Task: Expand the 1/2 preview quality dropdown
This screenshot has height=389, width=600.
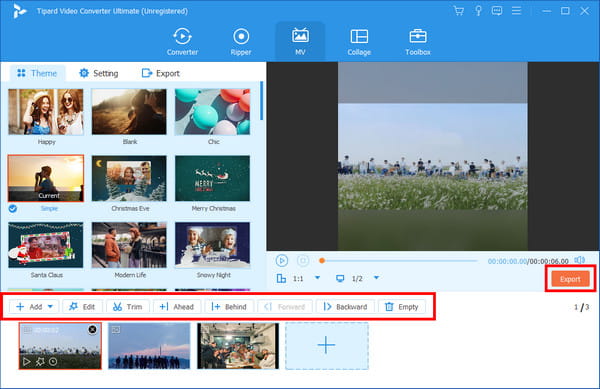Action: pos(377,278)
